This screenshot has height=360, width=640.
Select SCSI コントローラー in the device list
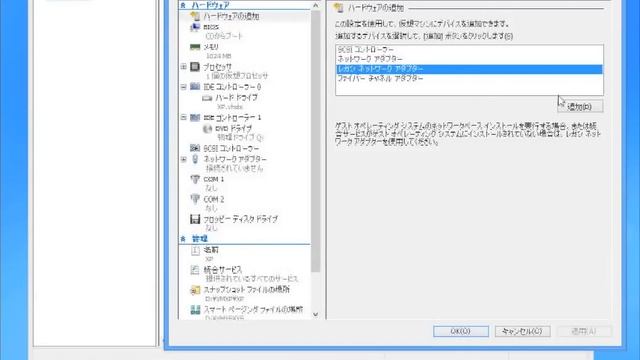click(469, 50)
